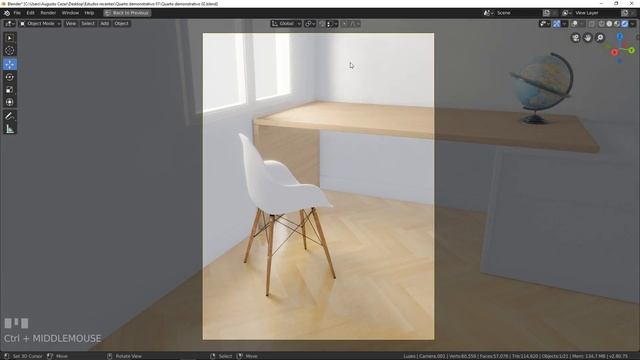640x360 pixels.
Task: Open the Help menu
Action: pyautogui.click(x=89, y=13)
